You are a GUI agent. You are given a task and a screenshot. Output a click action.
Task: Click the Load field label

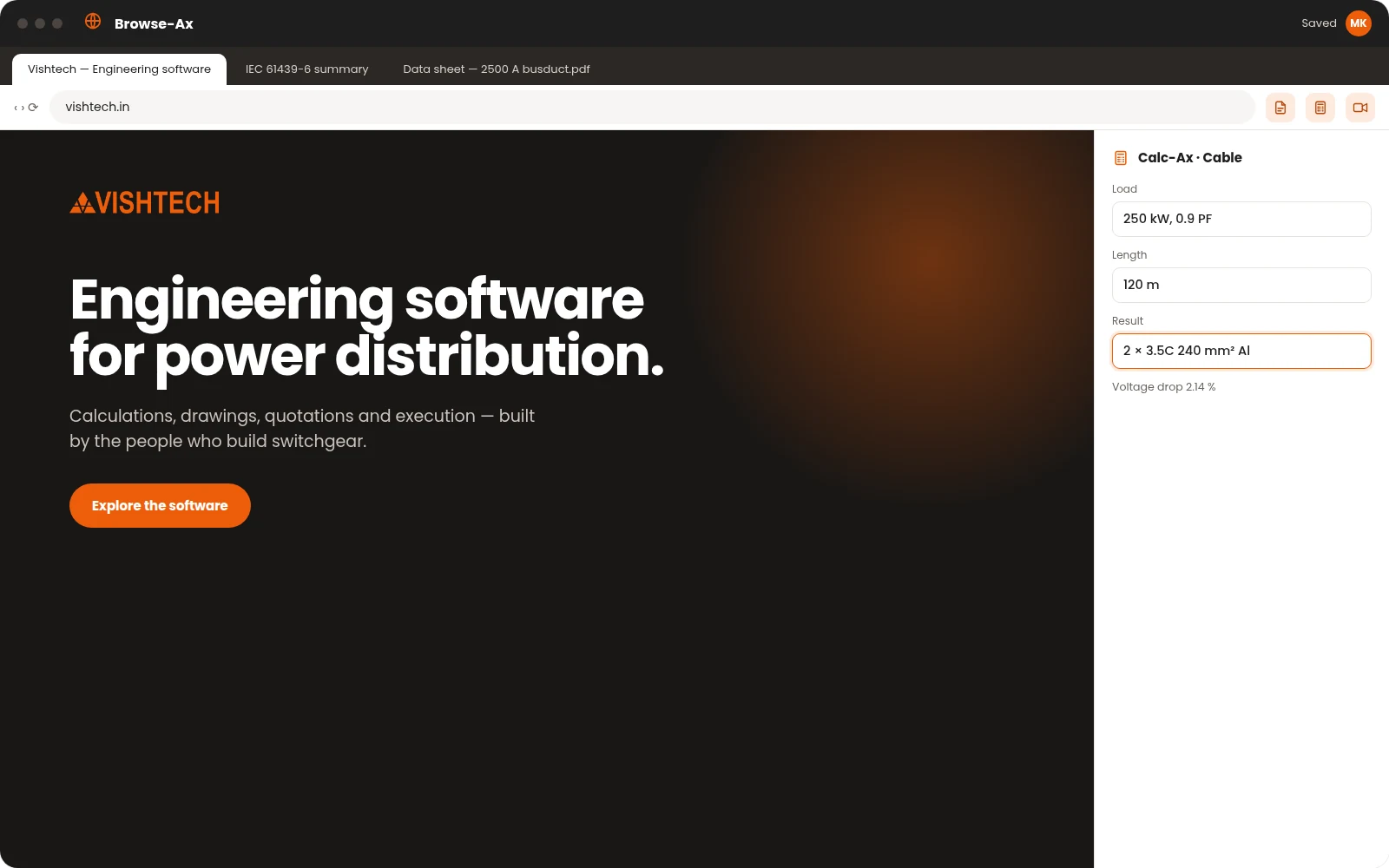coord(1124,189)
